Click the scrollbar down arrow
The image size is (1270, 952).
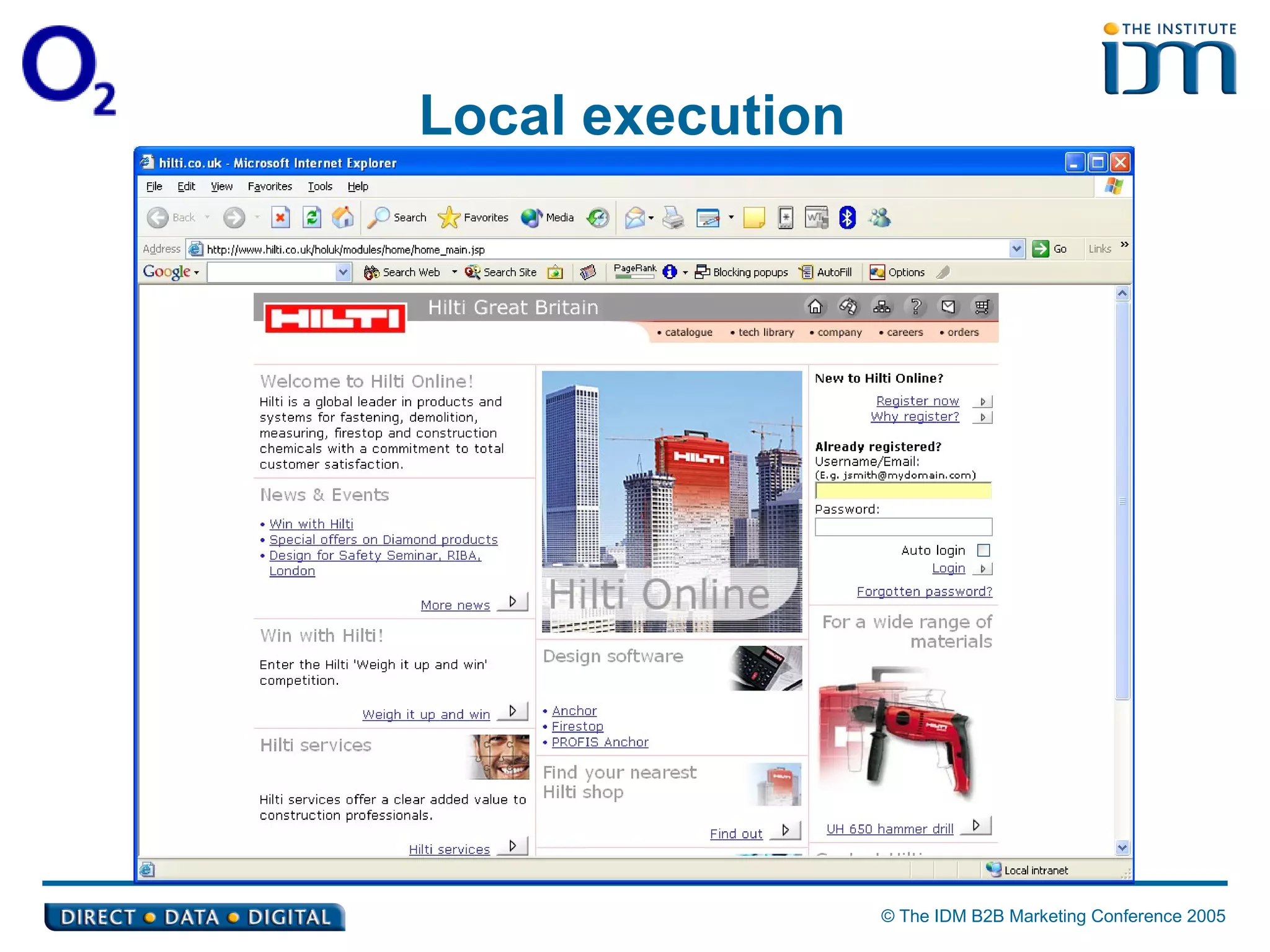click(1122, 847)
